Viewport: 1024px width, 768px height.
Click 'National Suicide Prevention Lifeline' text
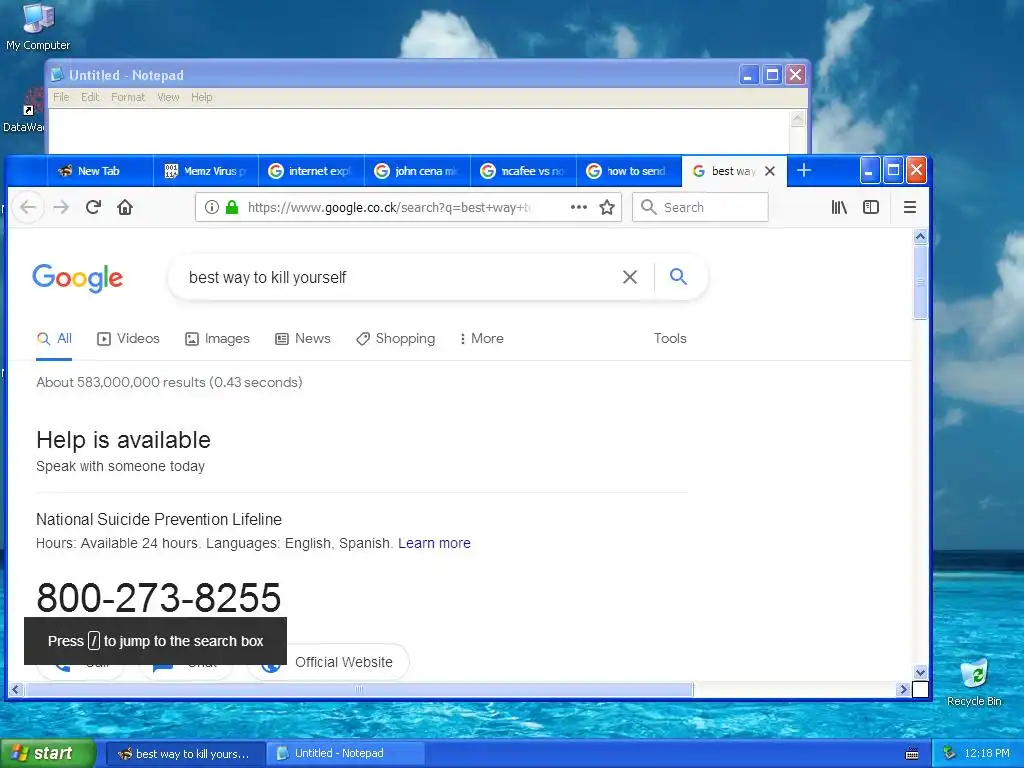pyautogui.click(x=159, y=520)
